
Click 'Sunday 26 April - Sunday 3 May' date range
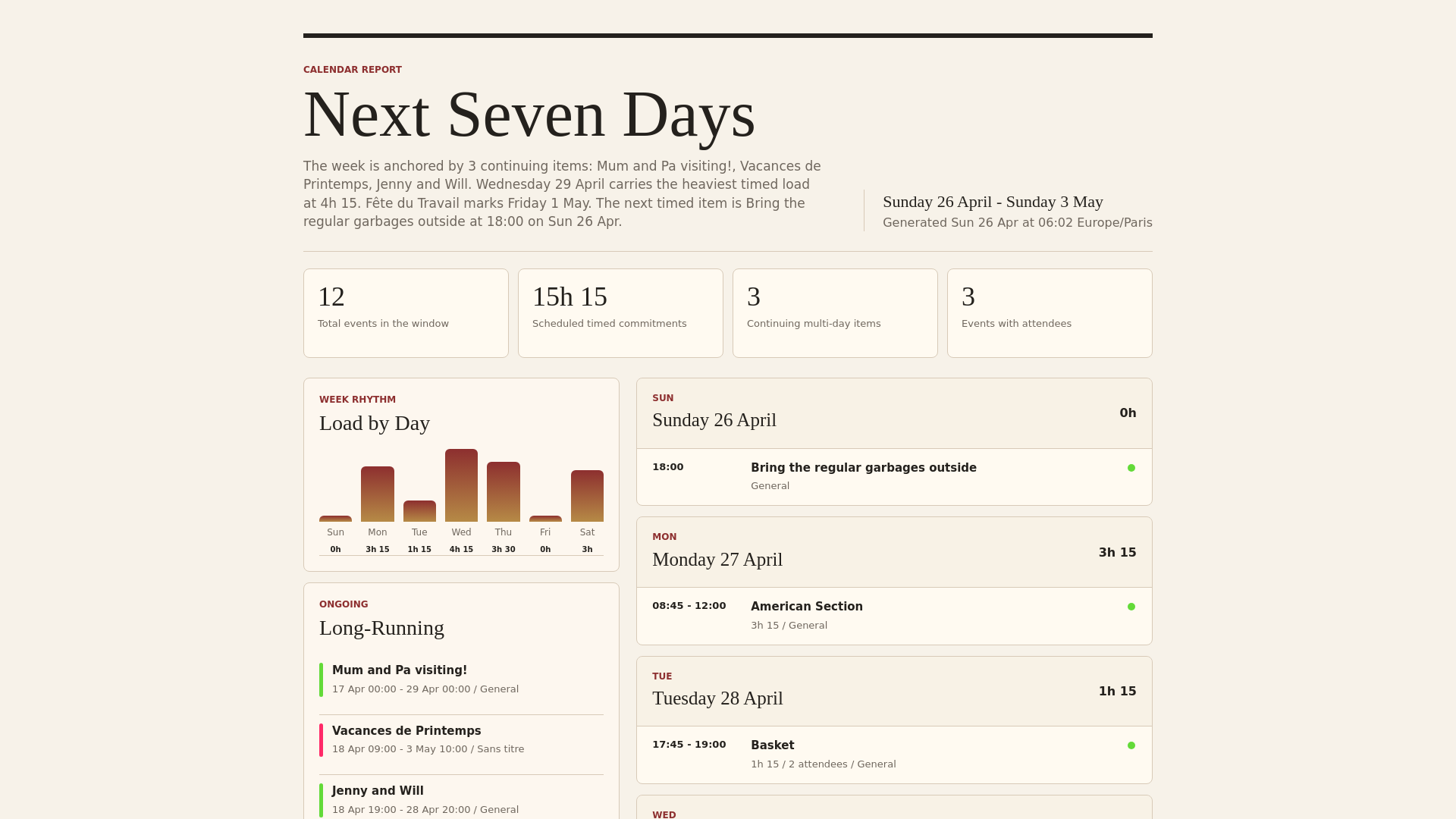tap(993, 202)
